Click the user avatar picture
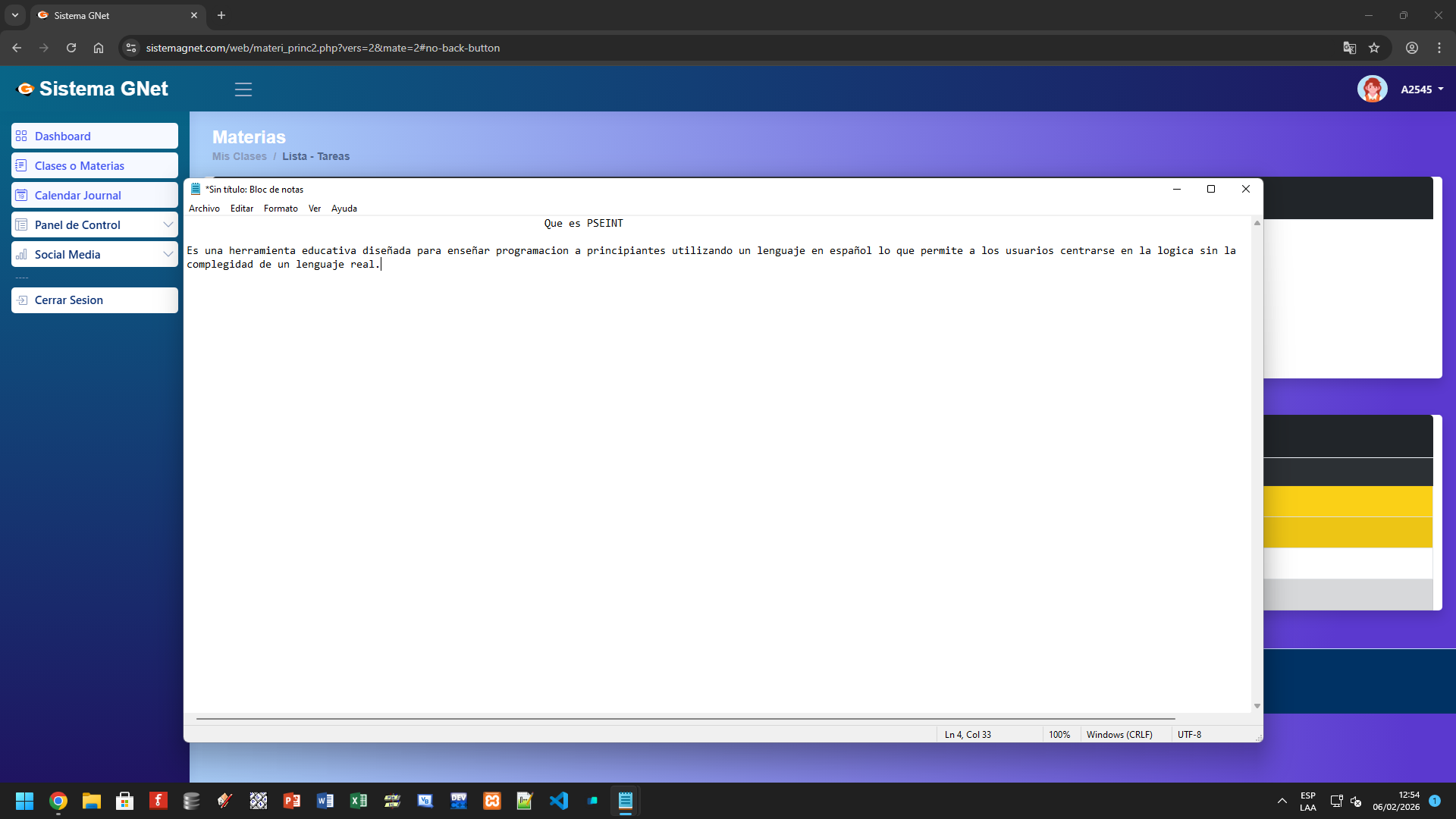Image resolution: width=1456 pixels, height=819 pixels. 1372,89
